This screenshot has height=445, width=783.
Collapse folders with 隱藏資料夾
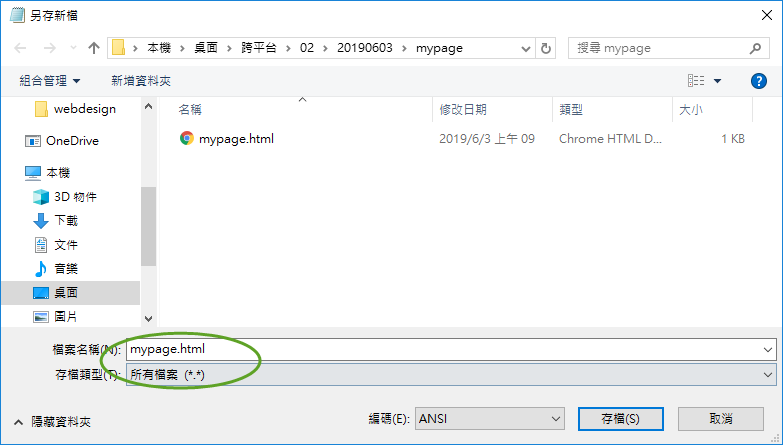(x=53, y=422)
